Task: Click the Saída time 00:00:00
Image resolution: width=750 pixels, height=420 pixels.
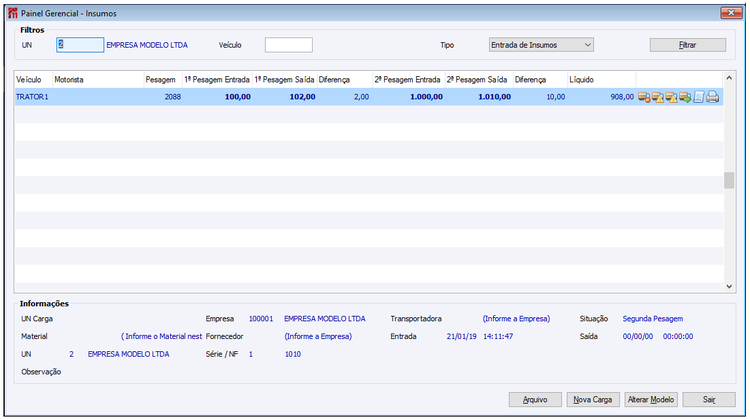Action: (x=678, y=336)
